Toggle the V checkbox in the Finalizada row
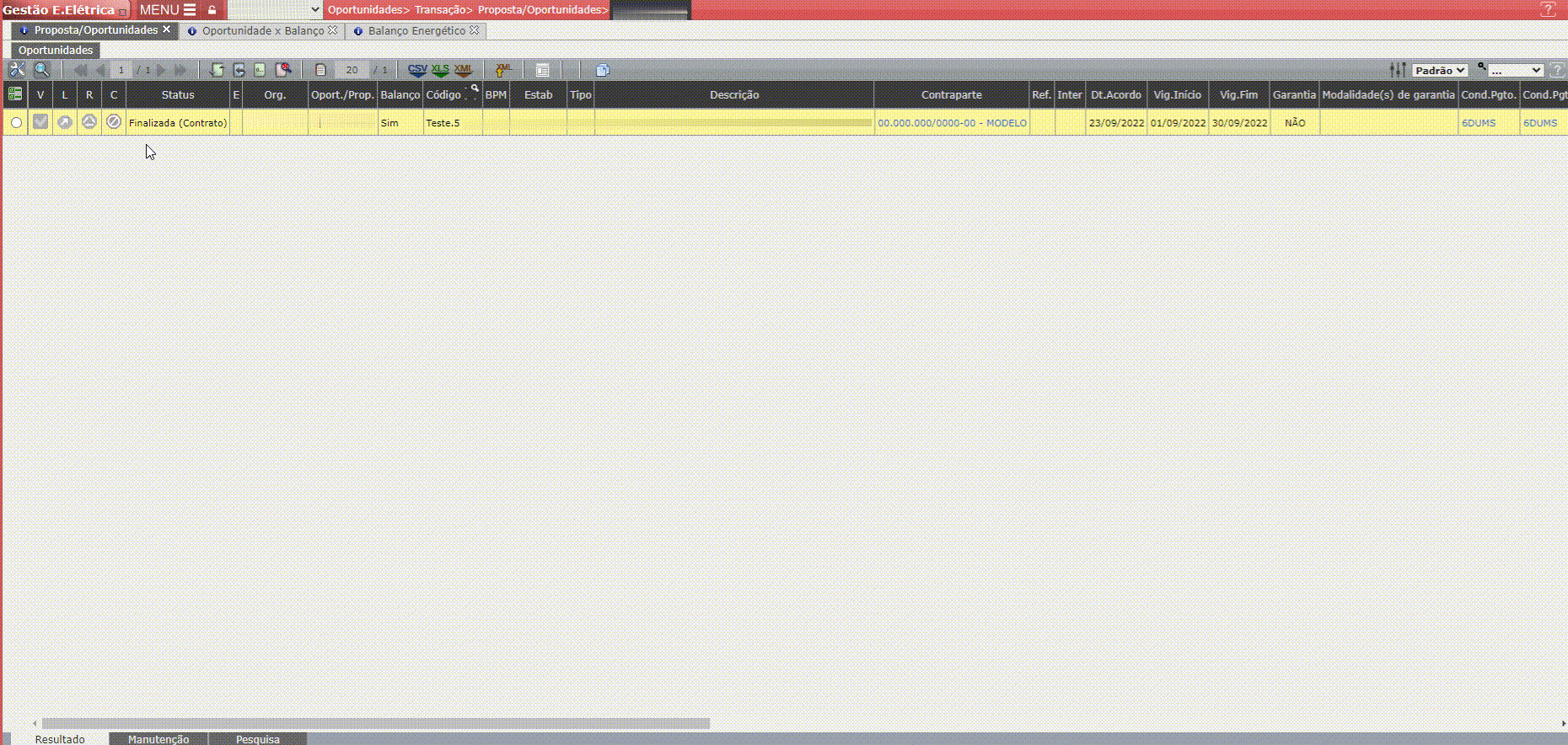The image size is (1568, 745). (40, 122)
